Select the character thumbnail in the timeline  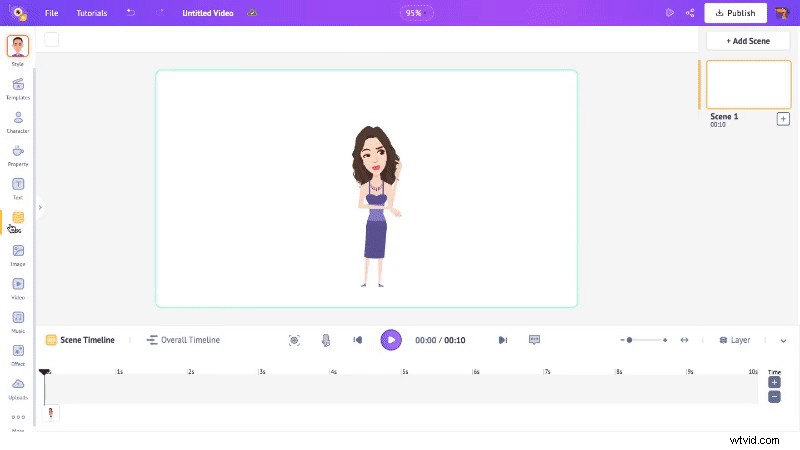[51, 413]
